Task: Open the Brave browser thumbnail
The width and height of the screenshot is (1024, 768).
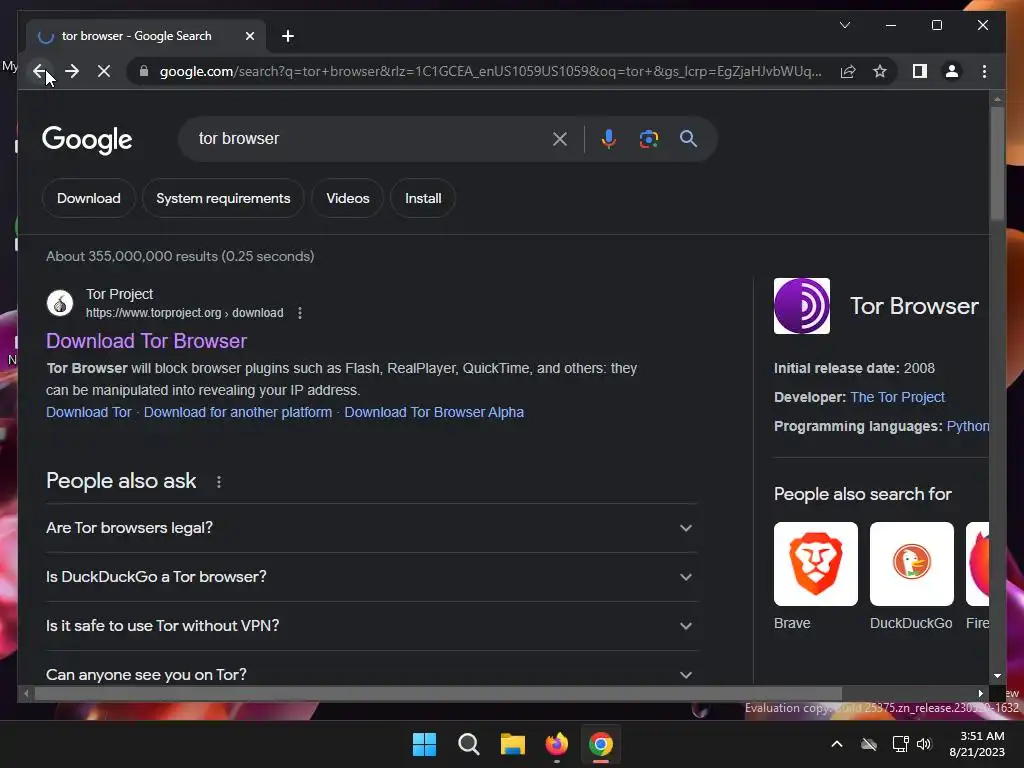Action: tap(816, 564)
